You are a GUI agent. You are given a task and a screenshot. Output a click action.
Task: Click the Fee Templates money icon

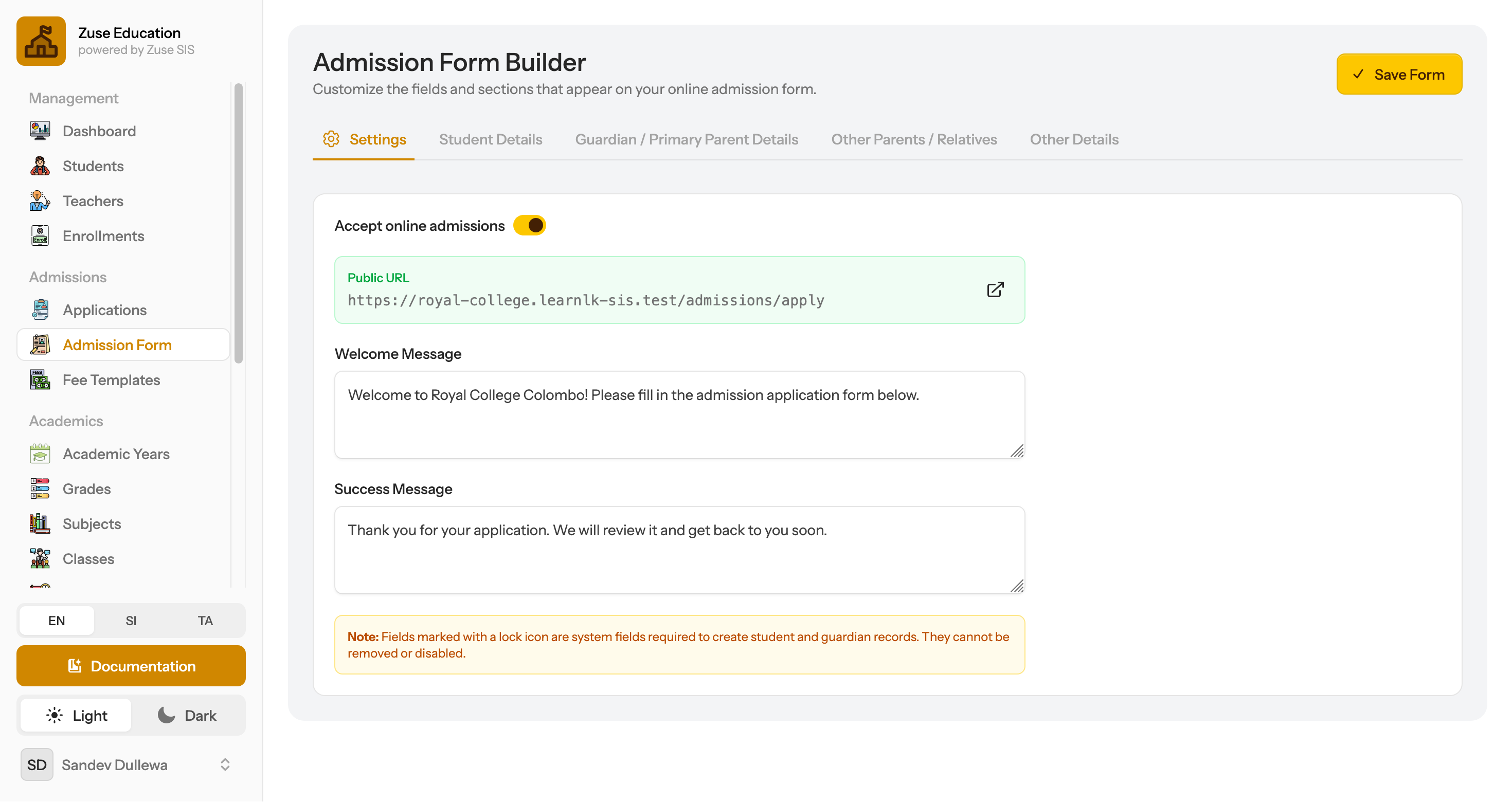point(40,380)
